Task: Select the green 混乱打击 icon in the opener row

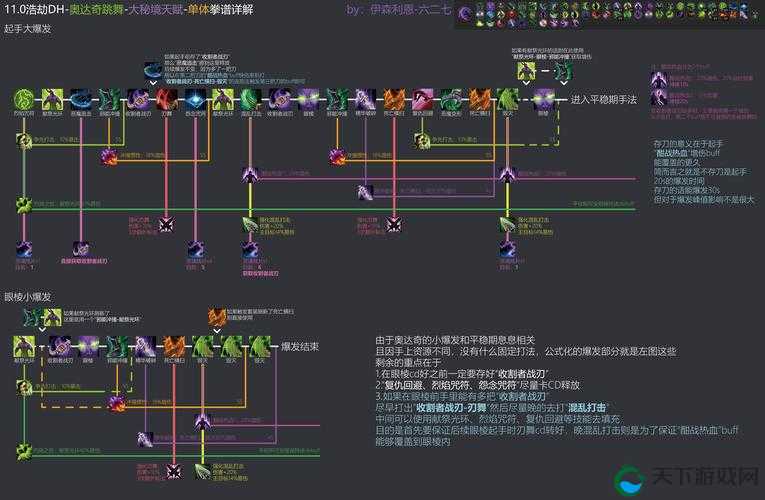Action: (x=251, y=100)
